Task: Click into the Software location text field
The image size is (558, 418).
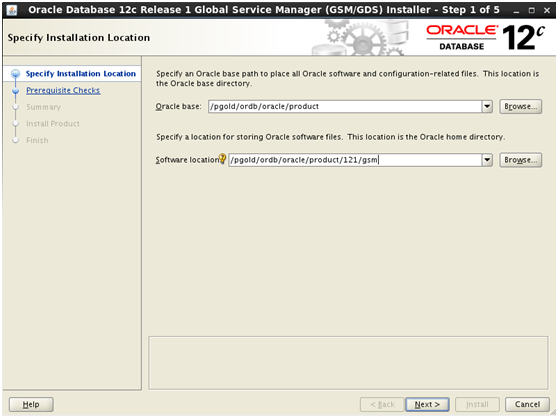Action: pyautogui.click(x=355, y=160)
